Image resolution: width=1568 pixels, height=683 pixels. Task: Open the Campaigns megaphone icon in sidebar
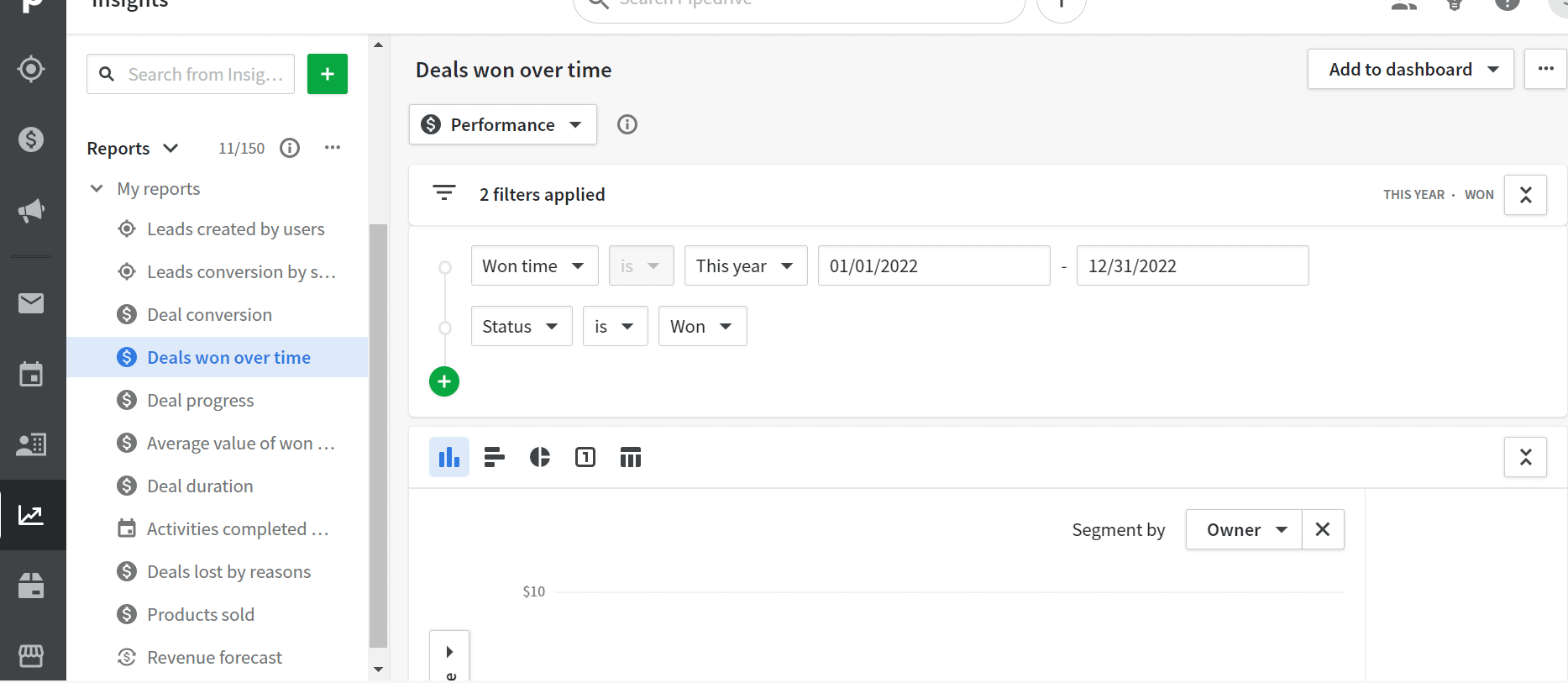[32, 211]
